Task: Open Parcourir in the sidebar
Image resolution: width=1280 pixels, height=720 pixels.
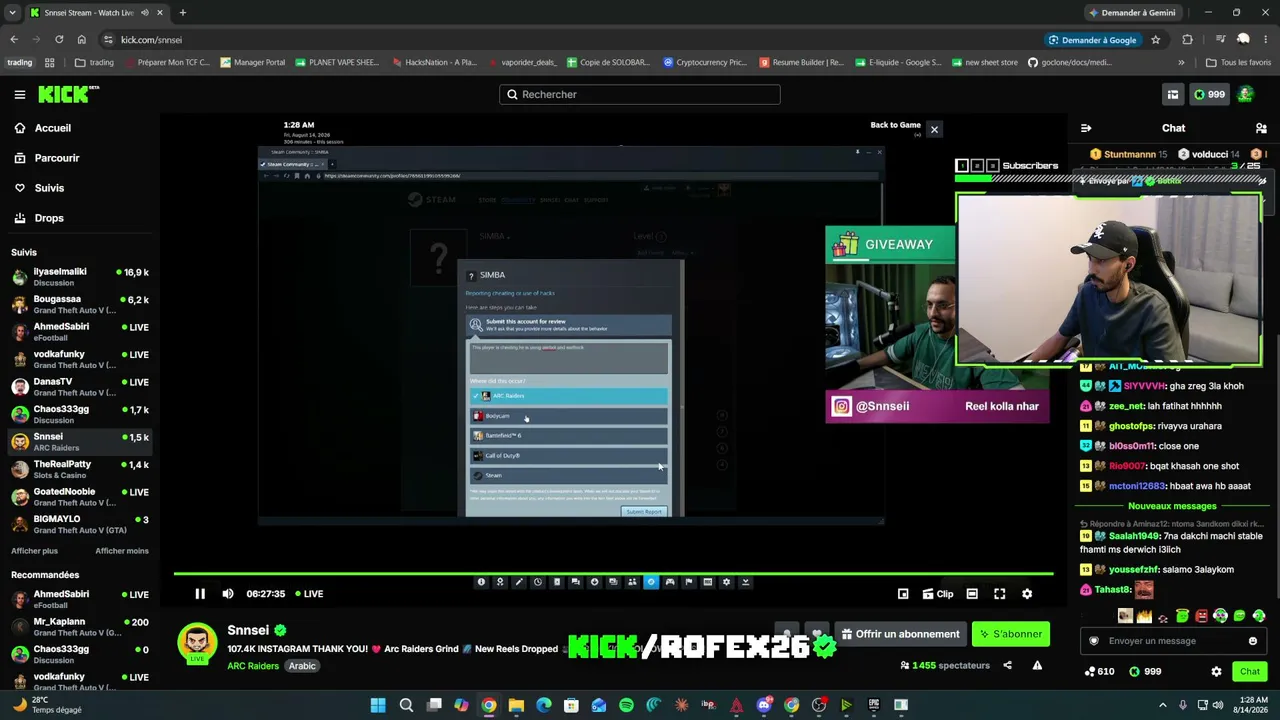Action: point(57,158)
